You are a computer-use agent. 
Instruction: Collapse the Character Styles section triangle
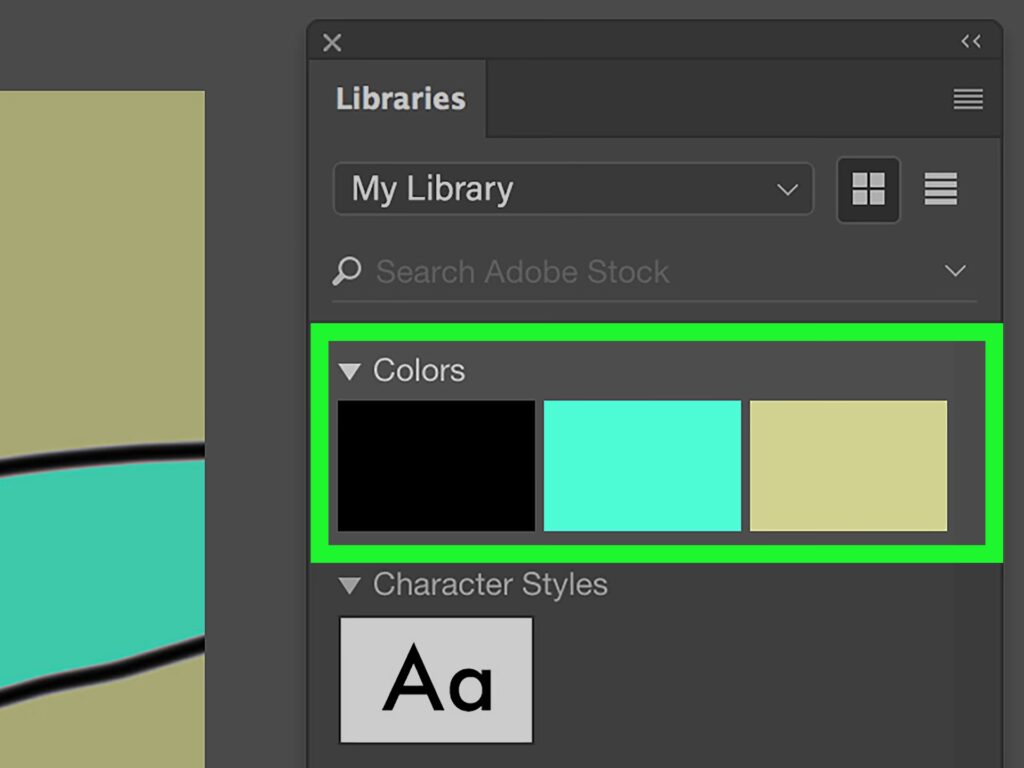coord(349,585)
